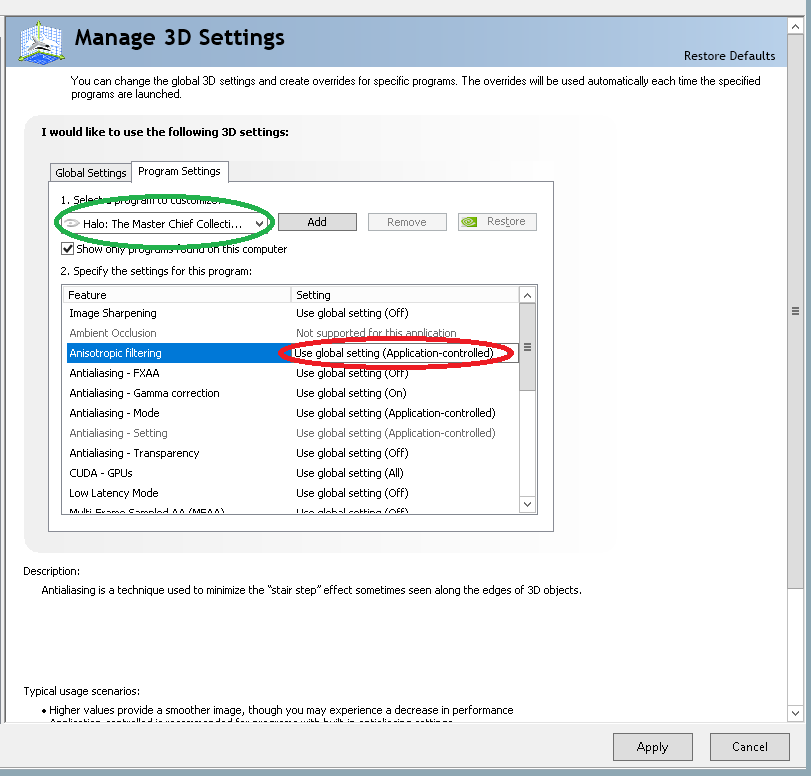Screen dimensions: 811x776
Task: Switch to the Global Settings tab
Action: (x=91, y=173)
